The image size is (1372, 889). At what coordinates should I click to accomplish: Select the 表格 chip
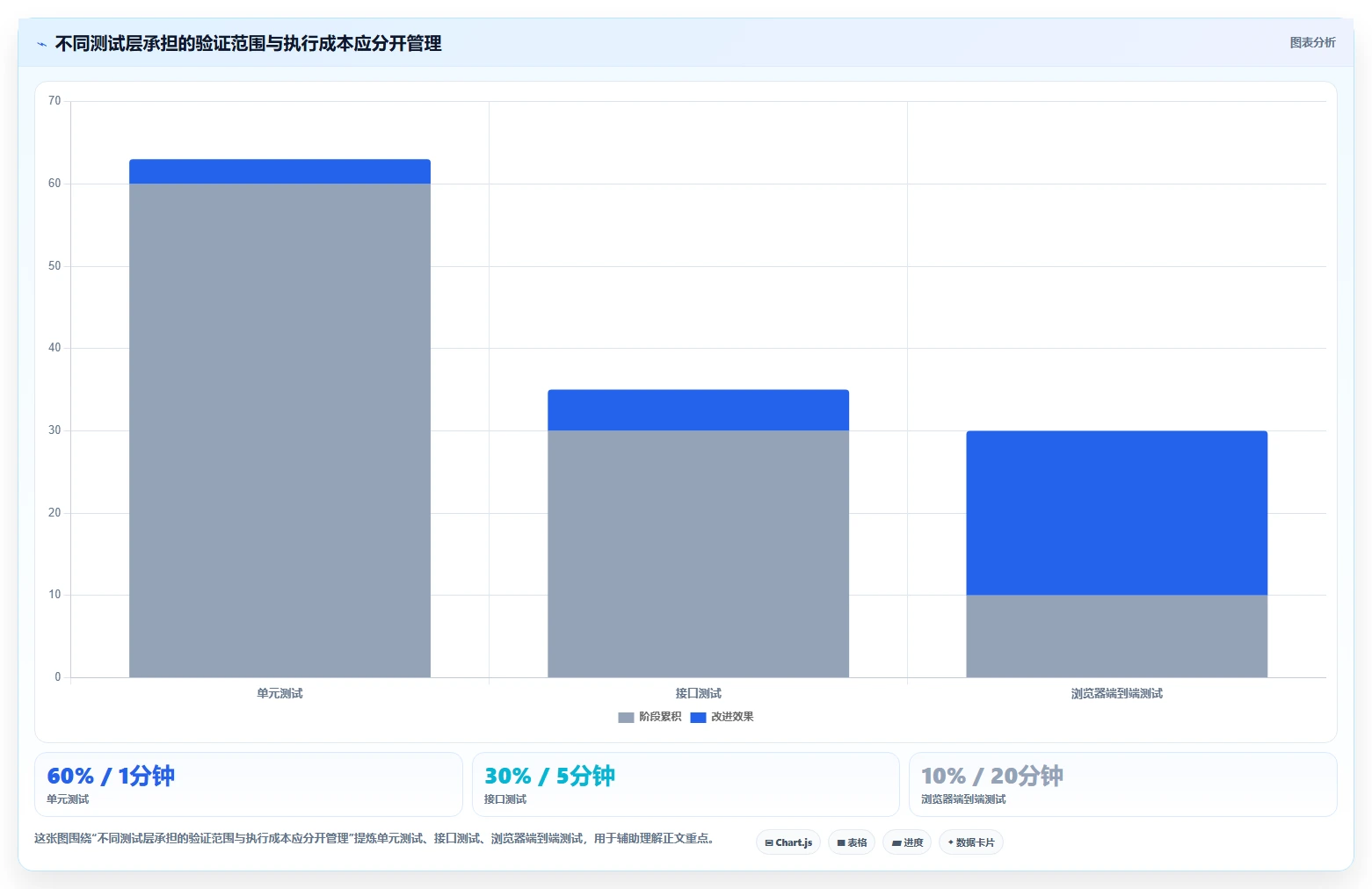coord(852,842)
